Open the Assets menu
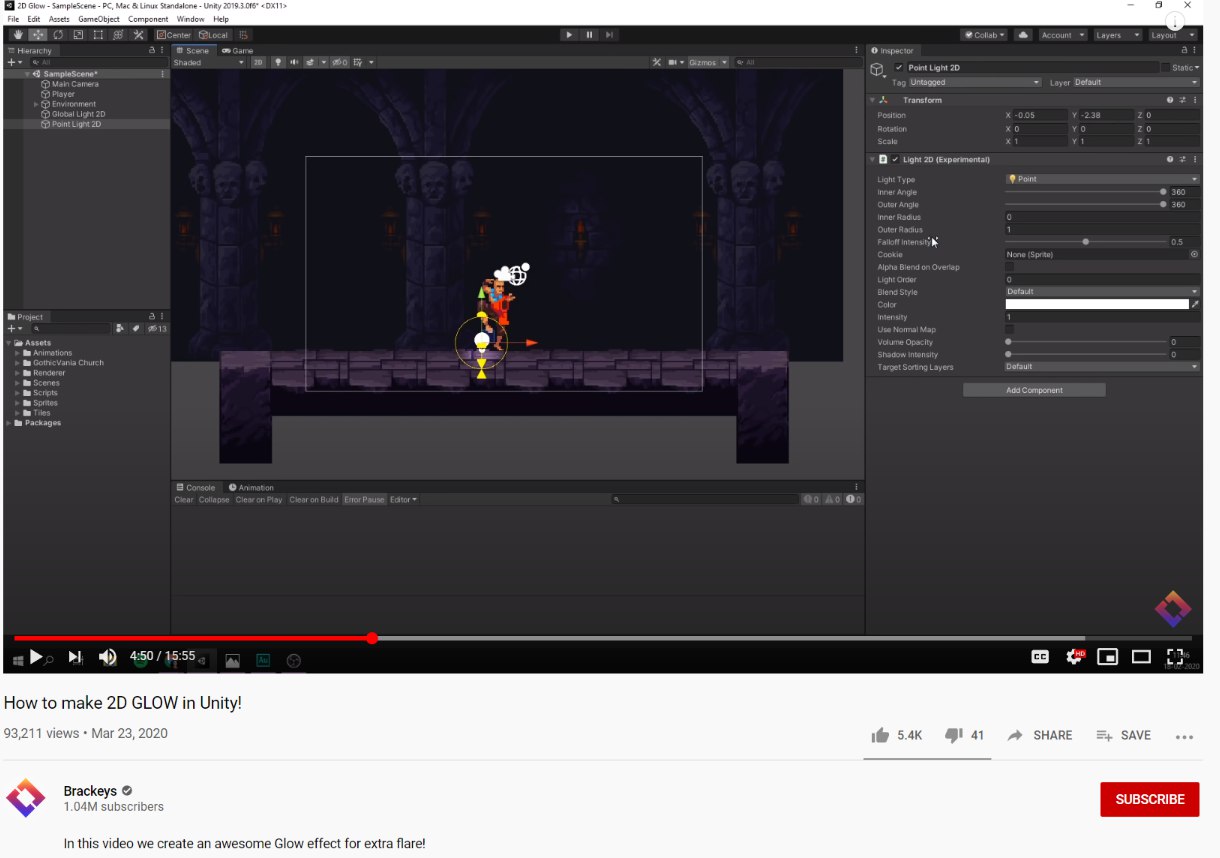 (x=59, y=19)
